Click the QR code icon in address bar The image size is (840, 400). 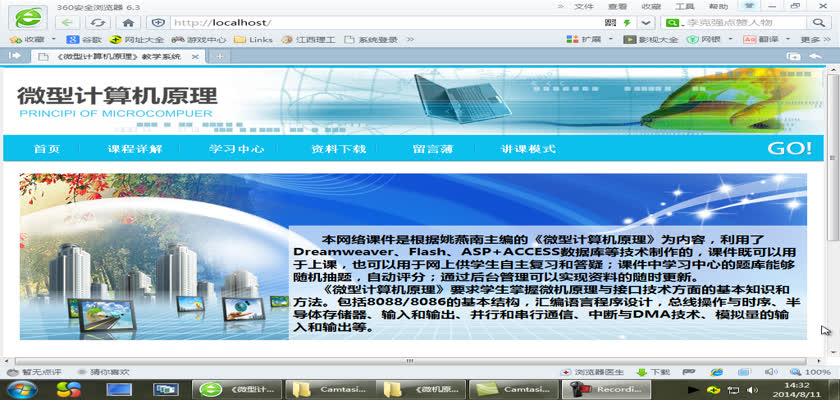tap(610, 22)
